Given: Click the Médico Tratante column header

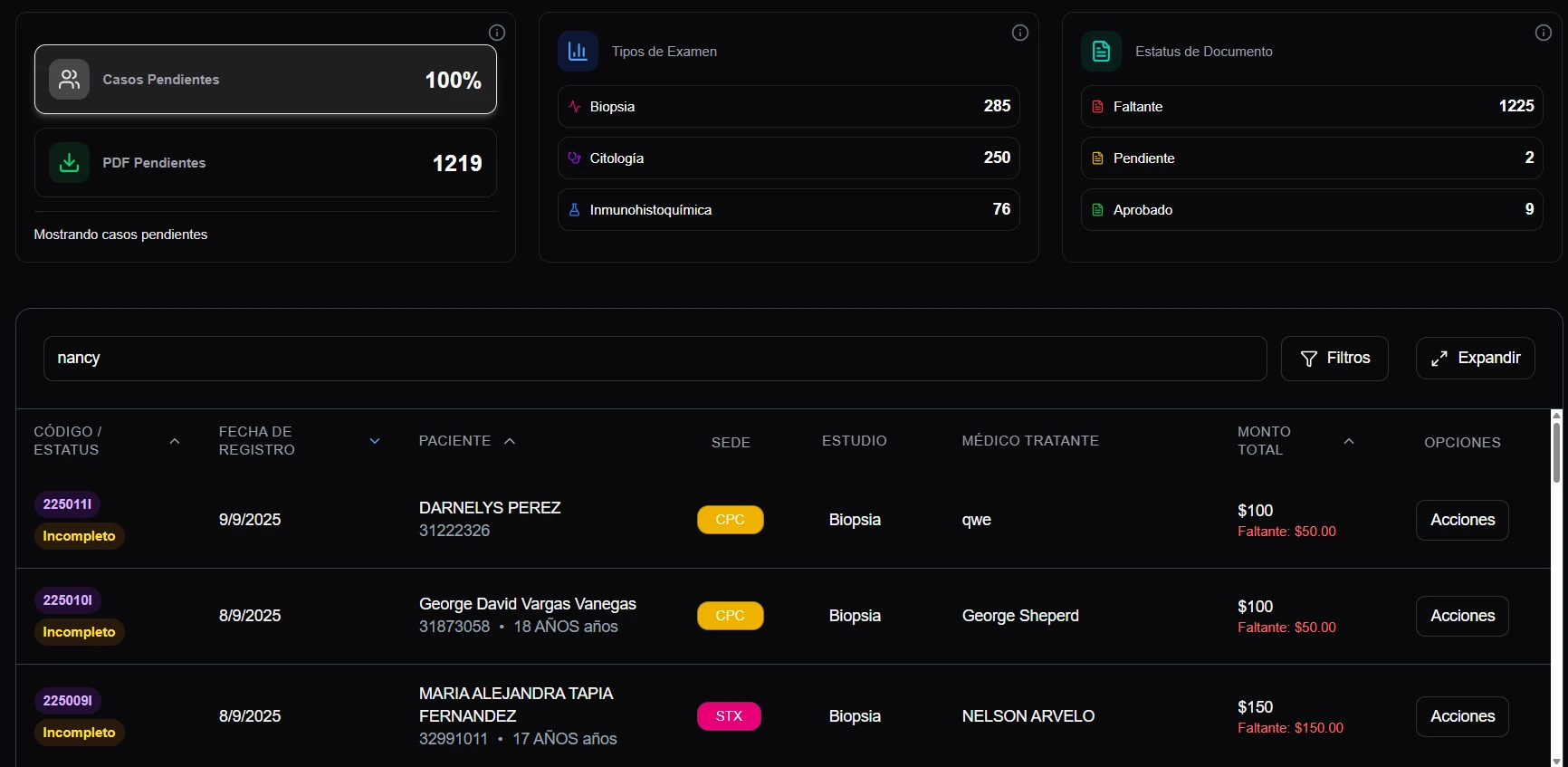Looking at the screenshot, I should pyautogui.click(x=1030, y=441).
